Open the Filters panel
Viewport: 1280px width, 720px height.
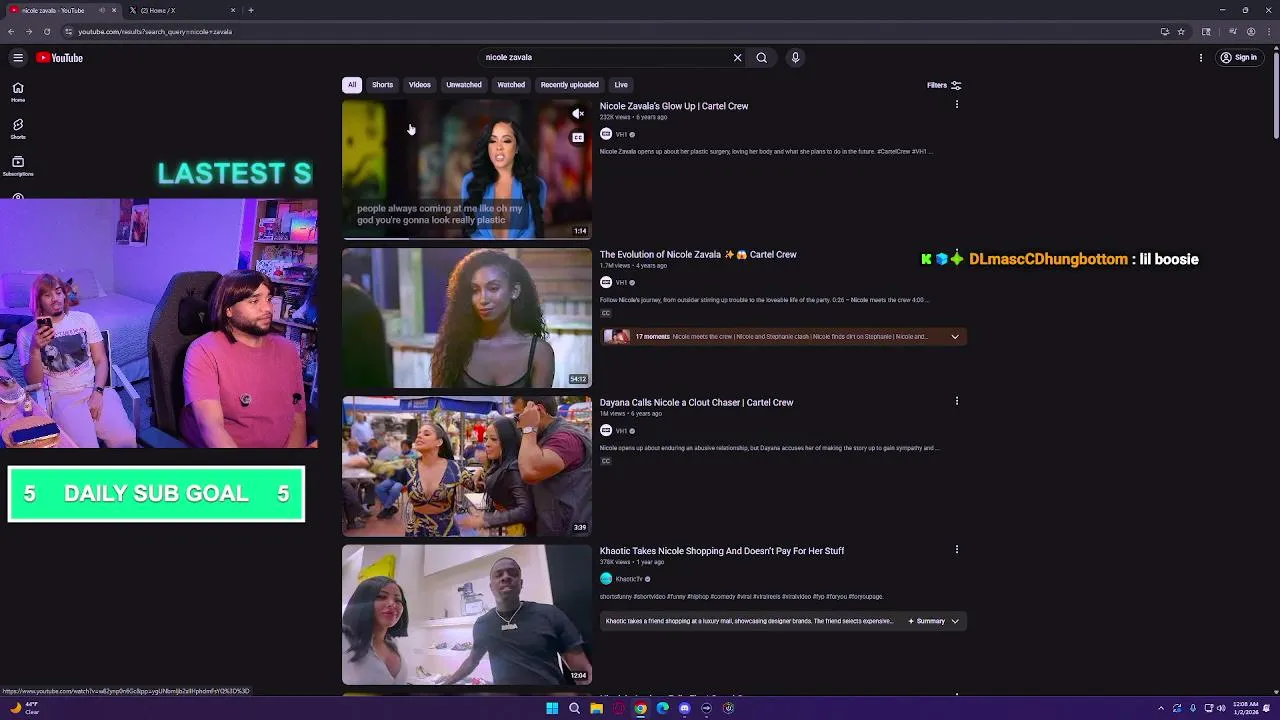[x=944, y=85]
